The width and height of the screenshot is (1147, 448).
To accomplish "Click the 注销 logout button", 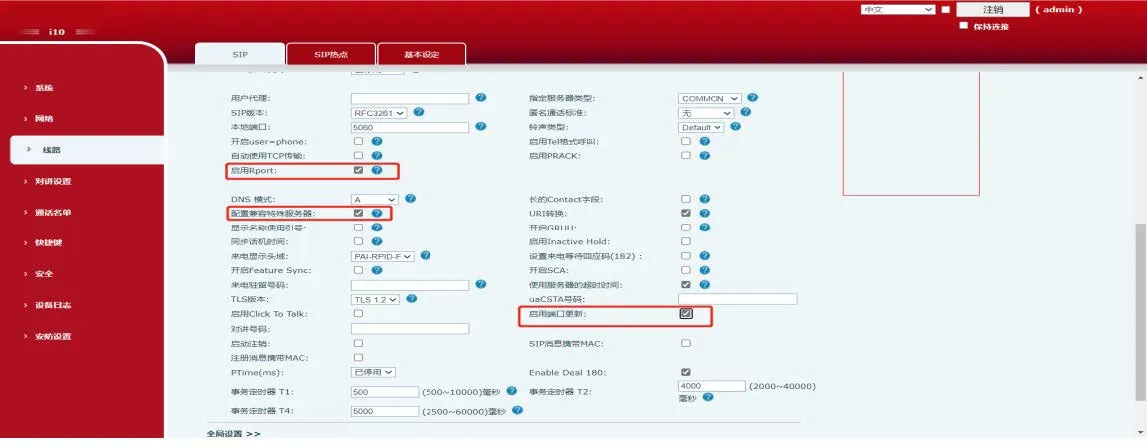I will [x=992, y=9].
